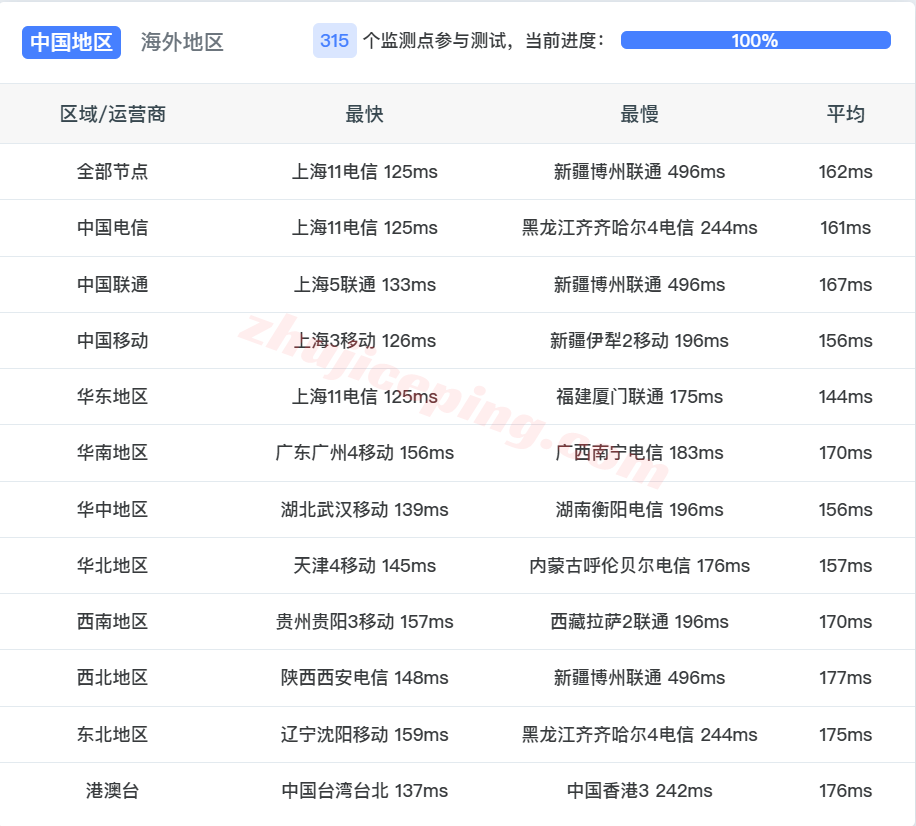Click 贵州贵阳3移动 157ms cell
This screenshot has width=916, height=826.
coord(365,622)
